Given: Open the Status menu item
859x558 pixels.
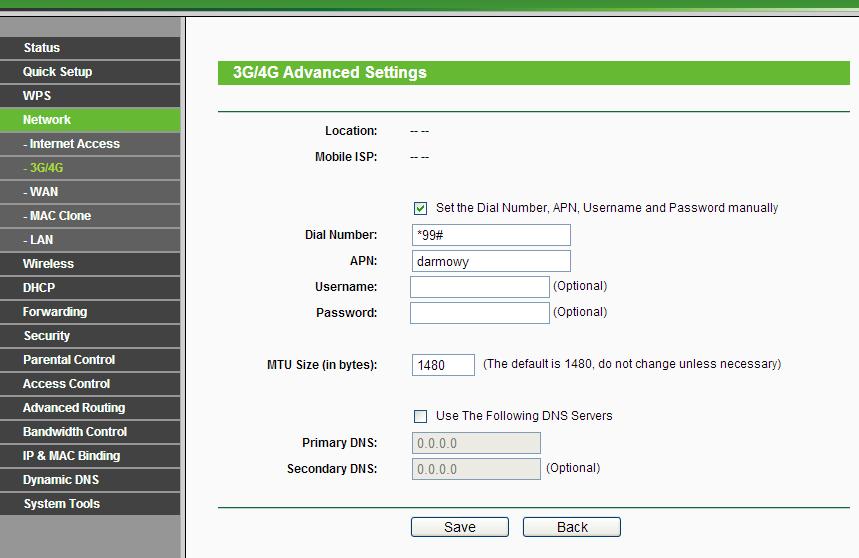Looking at the screenshot, I should click(42, 48).
